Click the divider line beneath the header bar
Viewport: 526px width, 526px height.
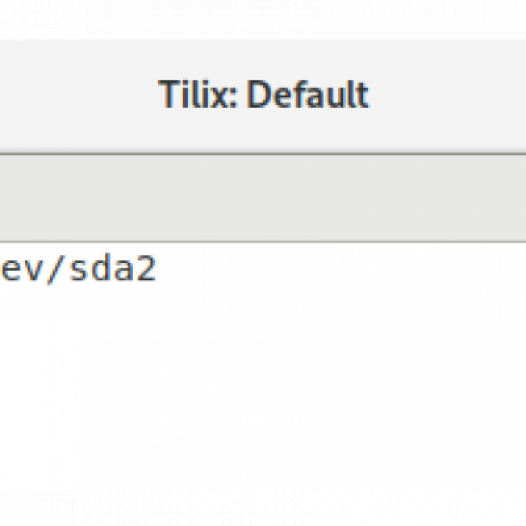click(263, 154)
